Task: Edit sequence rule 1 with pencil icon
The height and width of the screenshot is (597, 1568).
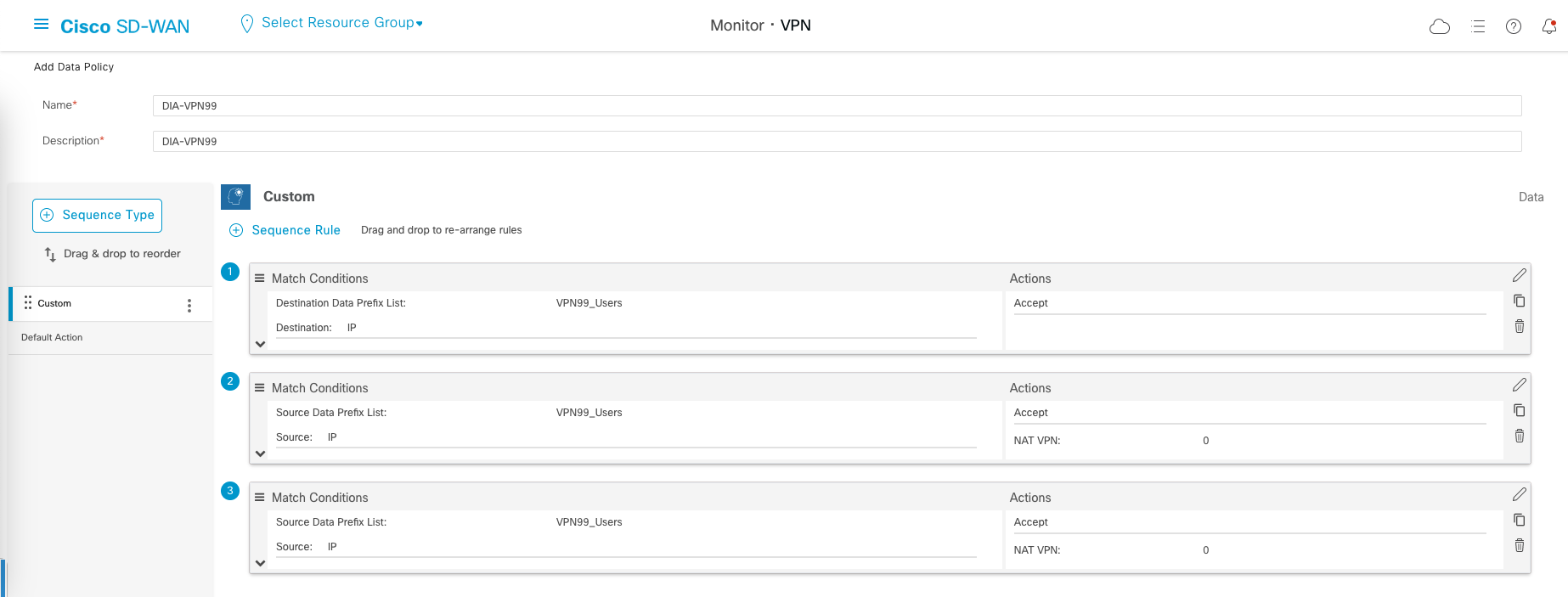Action: 1520,275
